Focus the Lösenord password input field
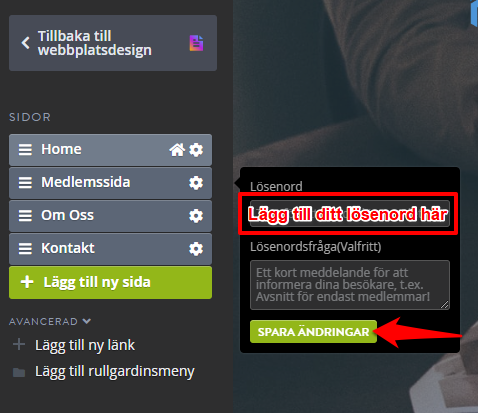The width and height of the screenshot is (478, 413). (x=350, y=214)
